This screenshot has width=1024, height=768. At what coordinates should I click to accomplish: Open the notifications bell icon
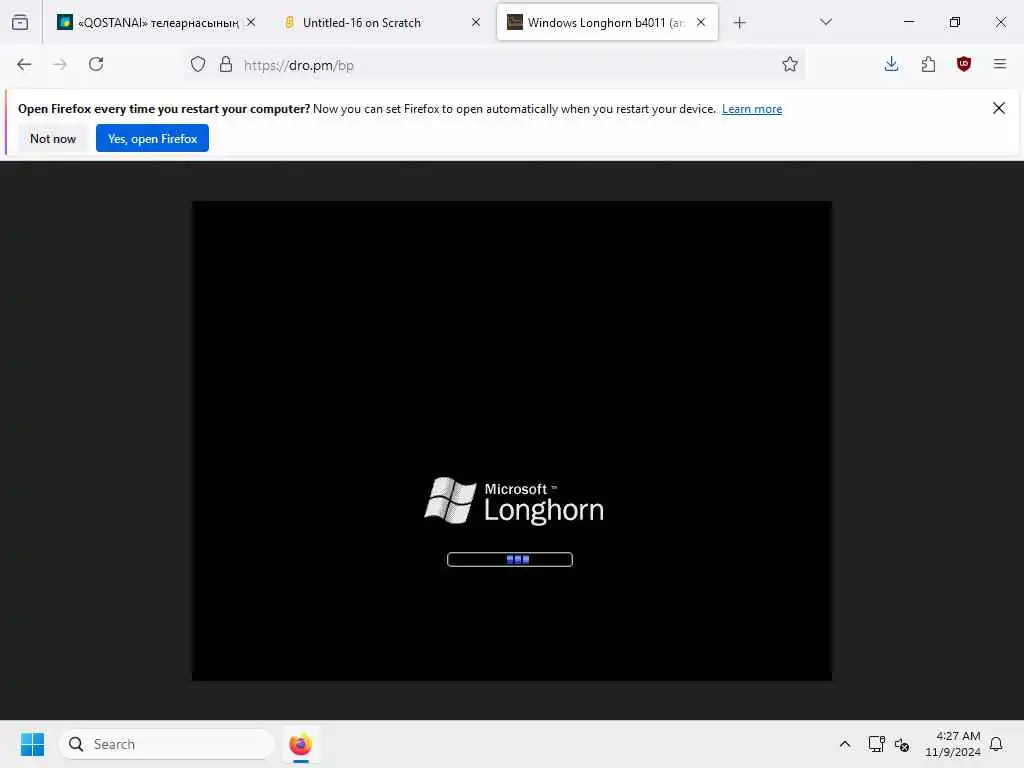997,744
